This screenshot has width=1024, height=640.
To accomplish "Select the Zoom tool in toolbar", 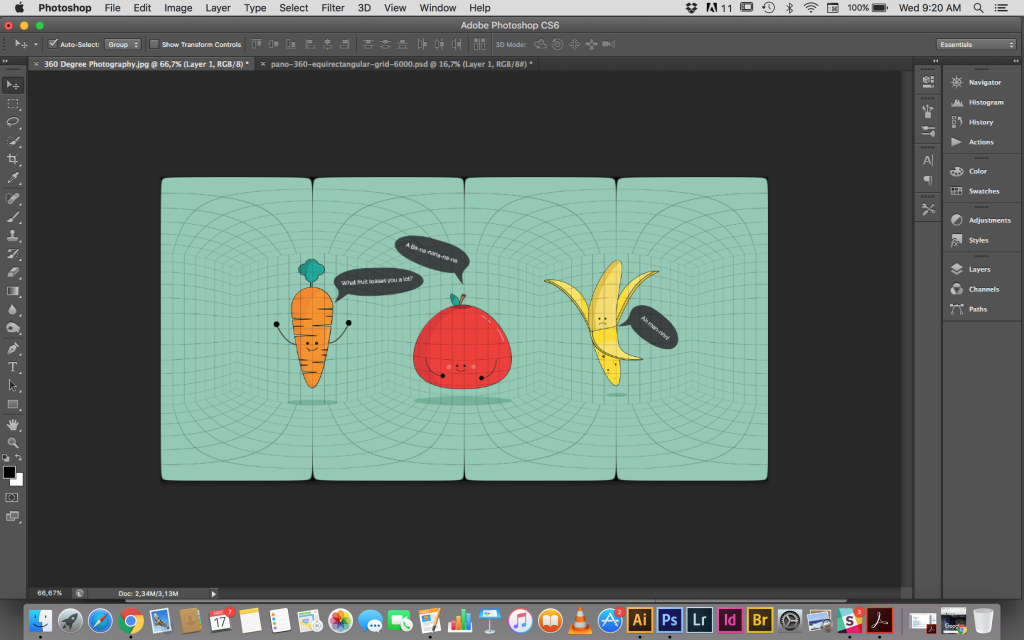I will (x=13, y=442).
